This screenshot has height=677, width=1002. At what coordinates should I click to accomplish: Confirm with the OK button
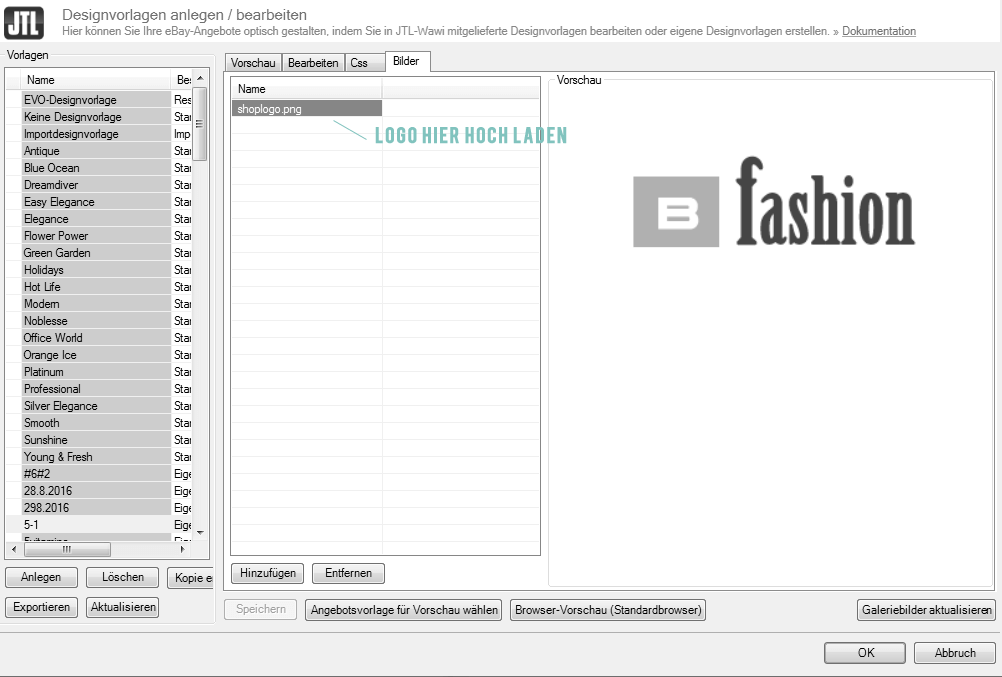click(x=865, y=653)
